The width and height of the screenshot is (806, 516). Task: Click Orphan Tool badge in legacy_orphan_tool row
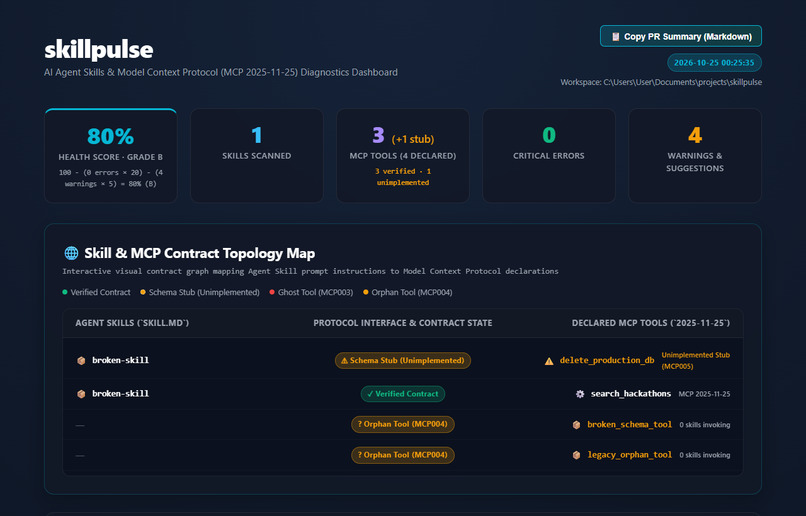(402, 455)
